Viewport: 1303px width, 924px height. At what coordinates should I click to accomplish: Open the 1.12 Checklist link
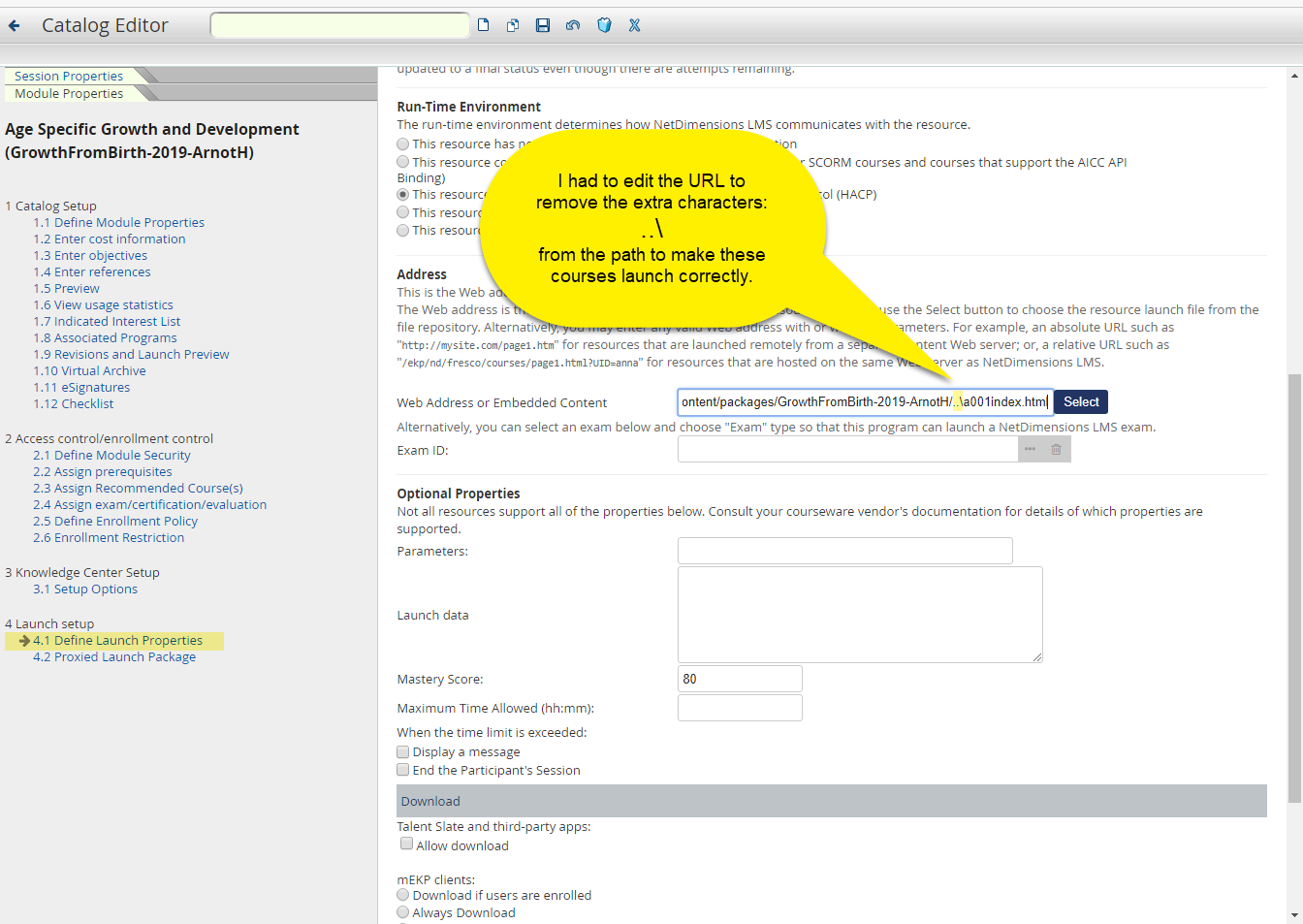pyautogui.click(x=73, y=403)
